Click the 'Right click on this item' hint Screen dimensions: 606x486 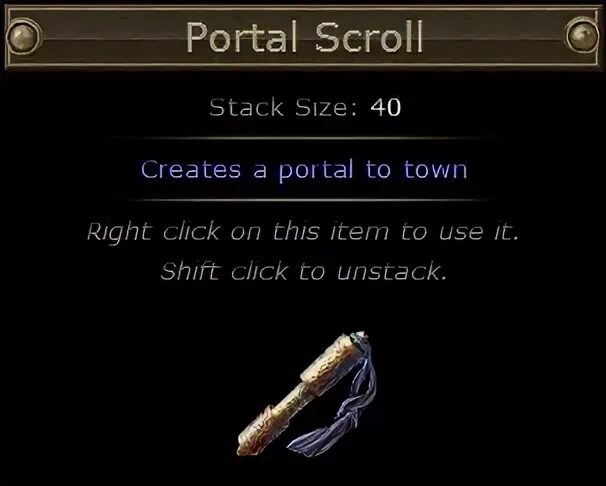tap(303, 232)
